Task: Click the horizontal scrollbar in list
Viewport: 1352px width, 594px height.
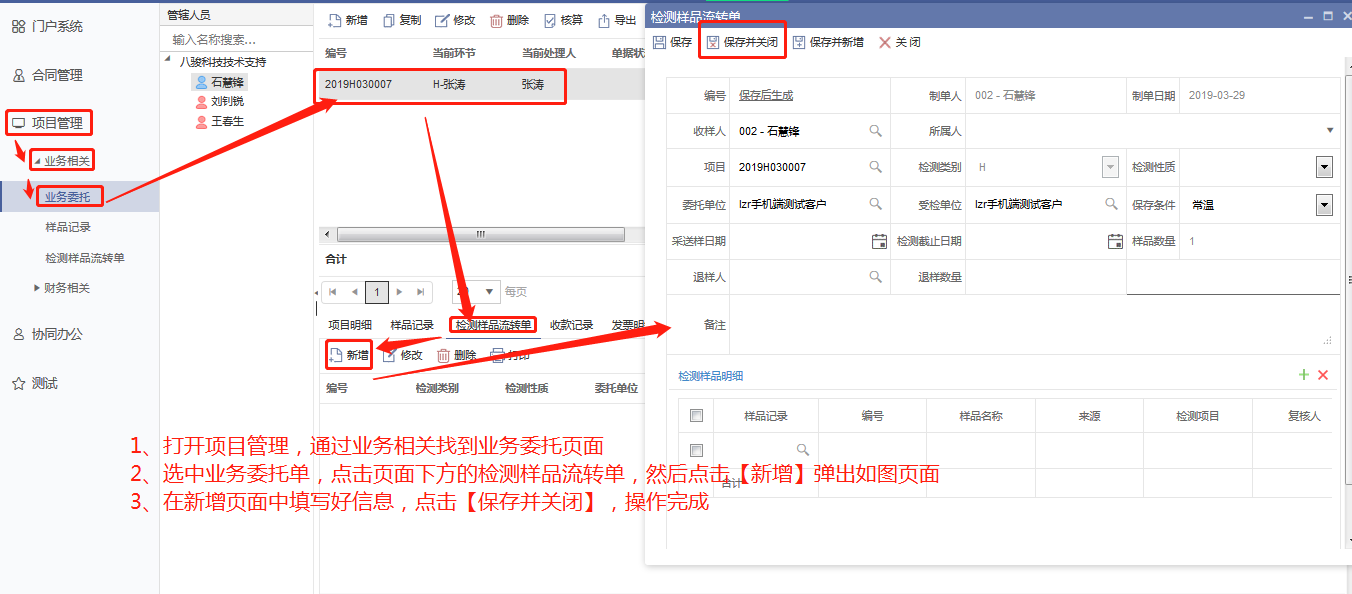Action: click(x=480, y=235)
